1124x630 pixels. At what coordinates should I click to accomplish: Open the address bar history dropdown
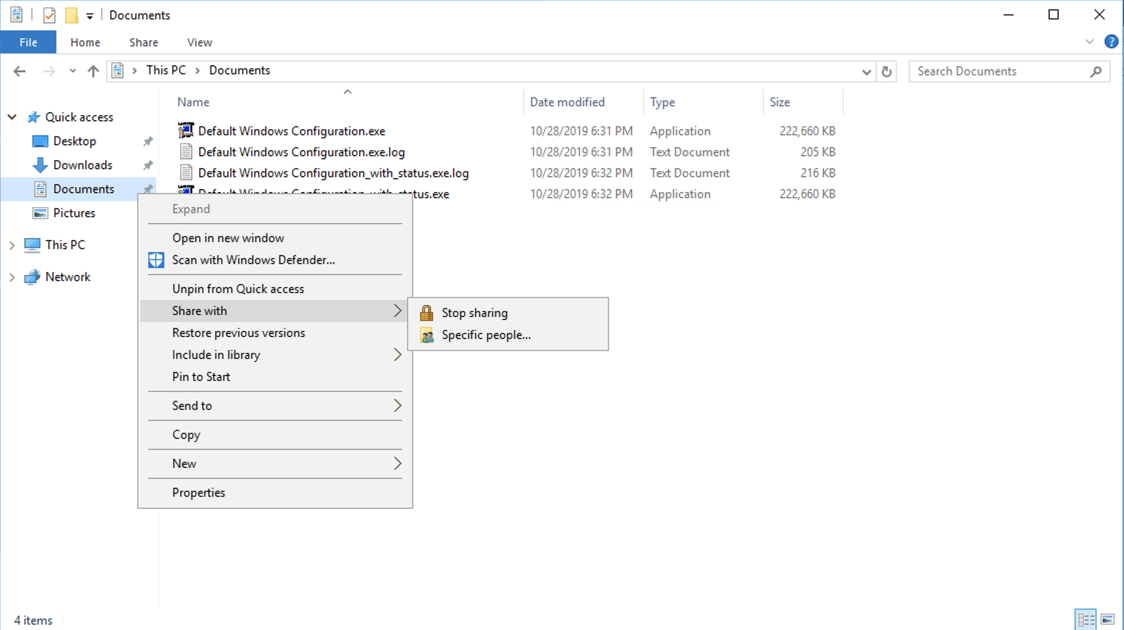point(866,71)
